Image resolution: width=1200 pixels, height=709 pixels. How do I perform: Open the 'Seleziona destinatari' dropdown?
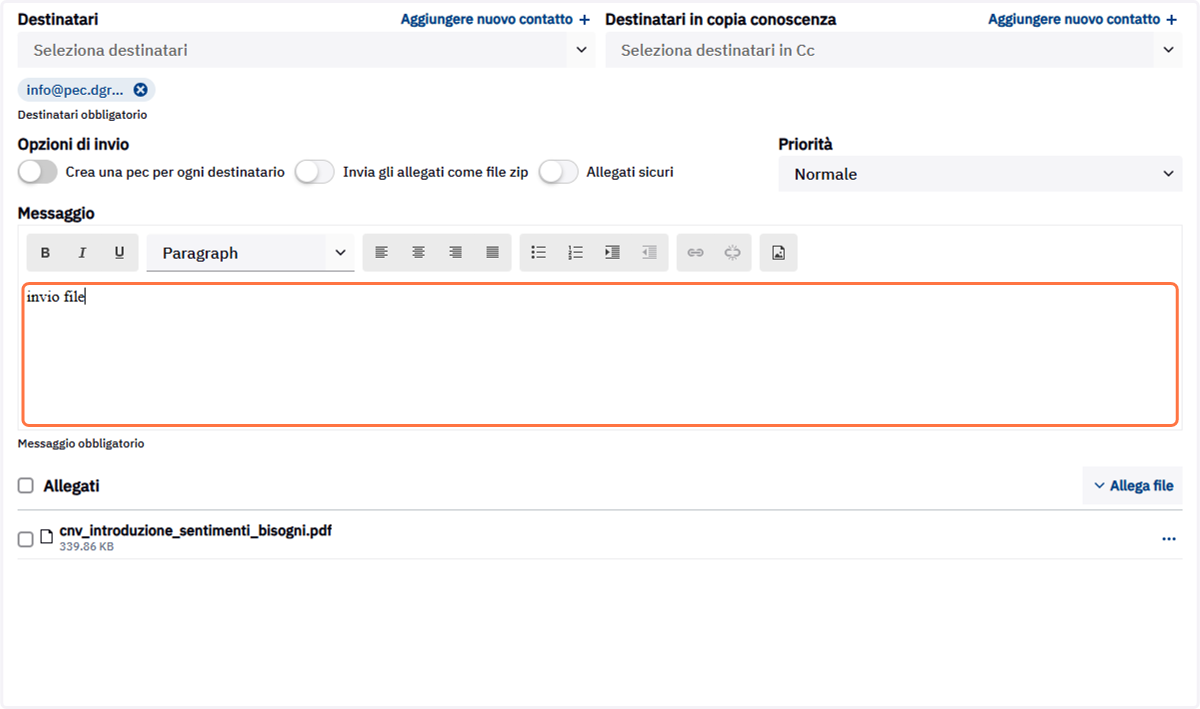click(306, 50)
